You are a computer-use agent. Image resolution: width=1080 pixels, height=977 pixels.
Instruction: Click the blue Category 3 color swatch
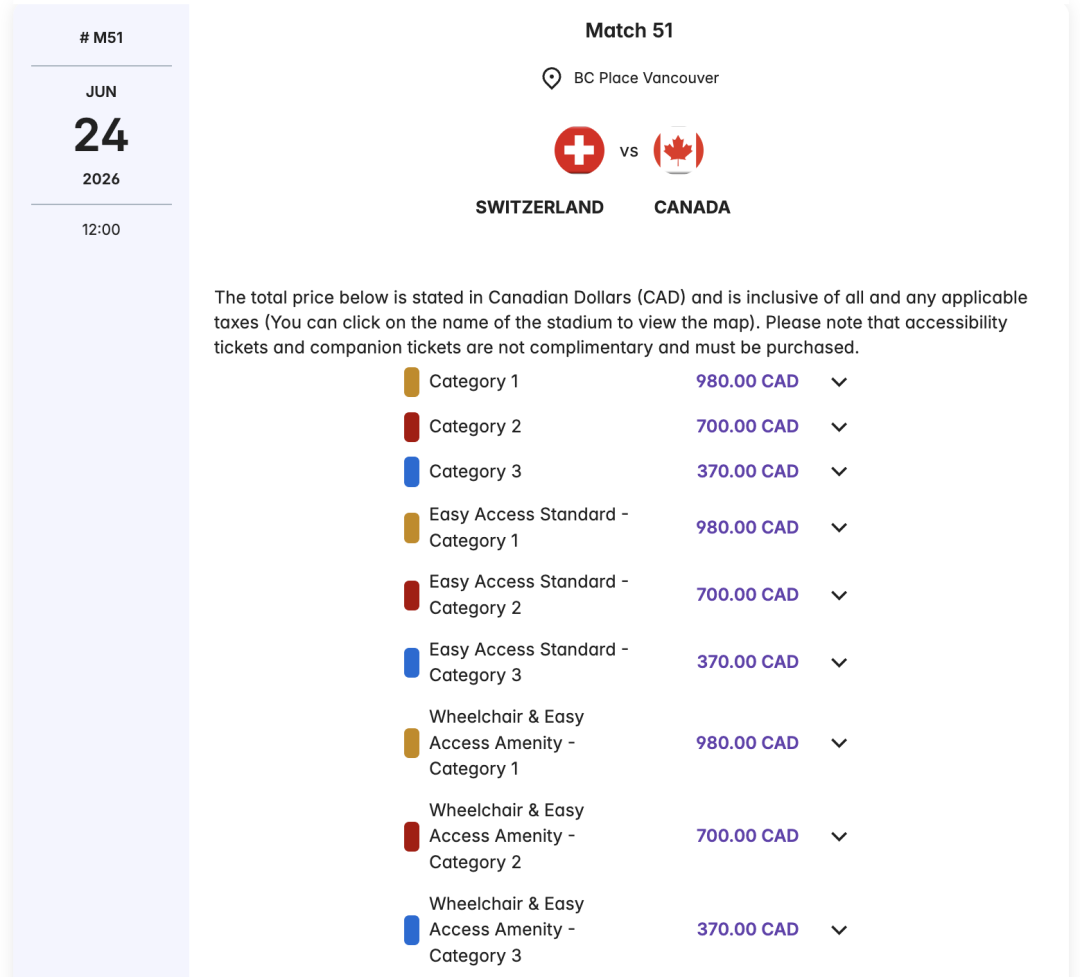(x=411, y=472)
